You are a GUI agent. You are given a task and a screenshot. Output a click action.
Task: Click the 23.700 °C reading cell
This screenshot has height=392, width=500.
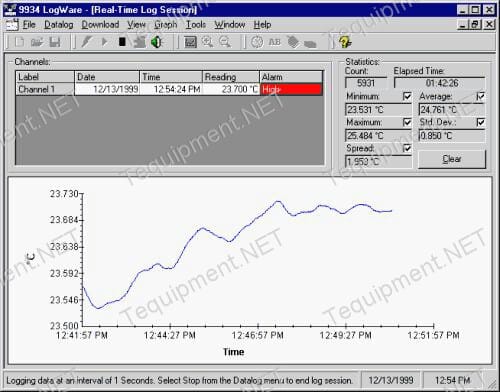tap(231, 89)
